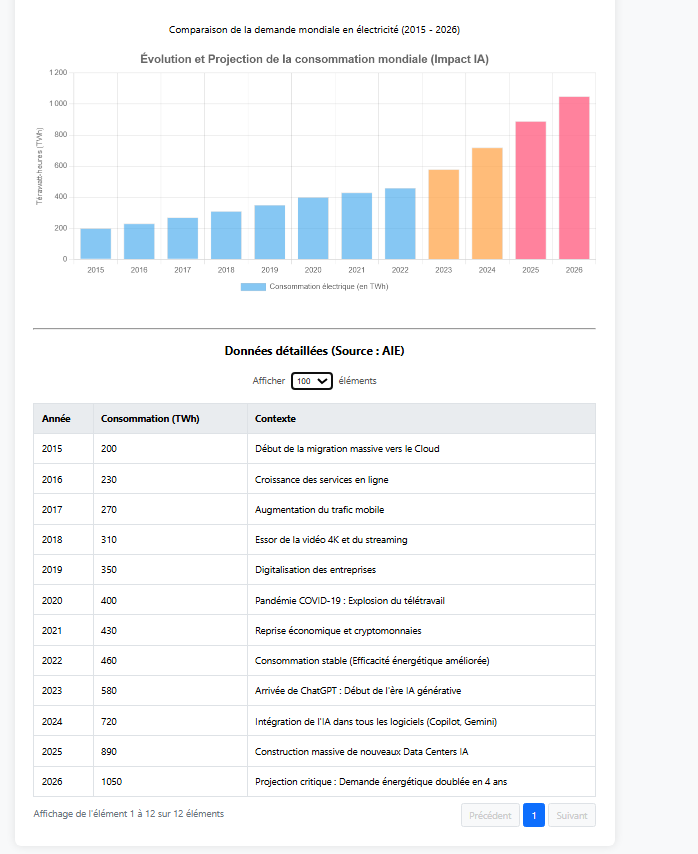The height and width of the screenshot is (854, 698).
Task: Go to the Précédent page
Action: pos(490,815)
